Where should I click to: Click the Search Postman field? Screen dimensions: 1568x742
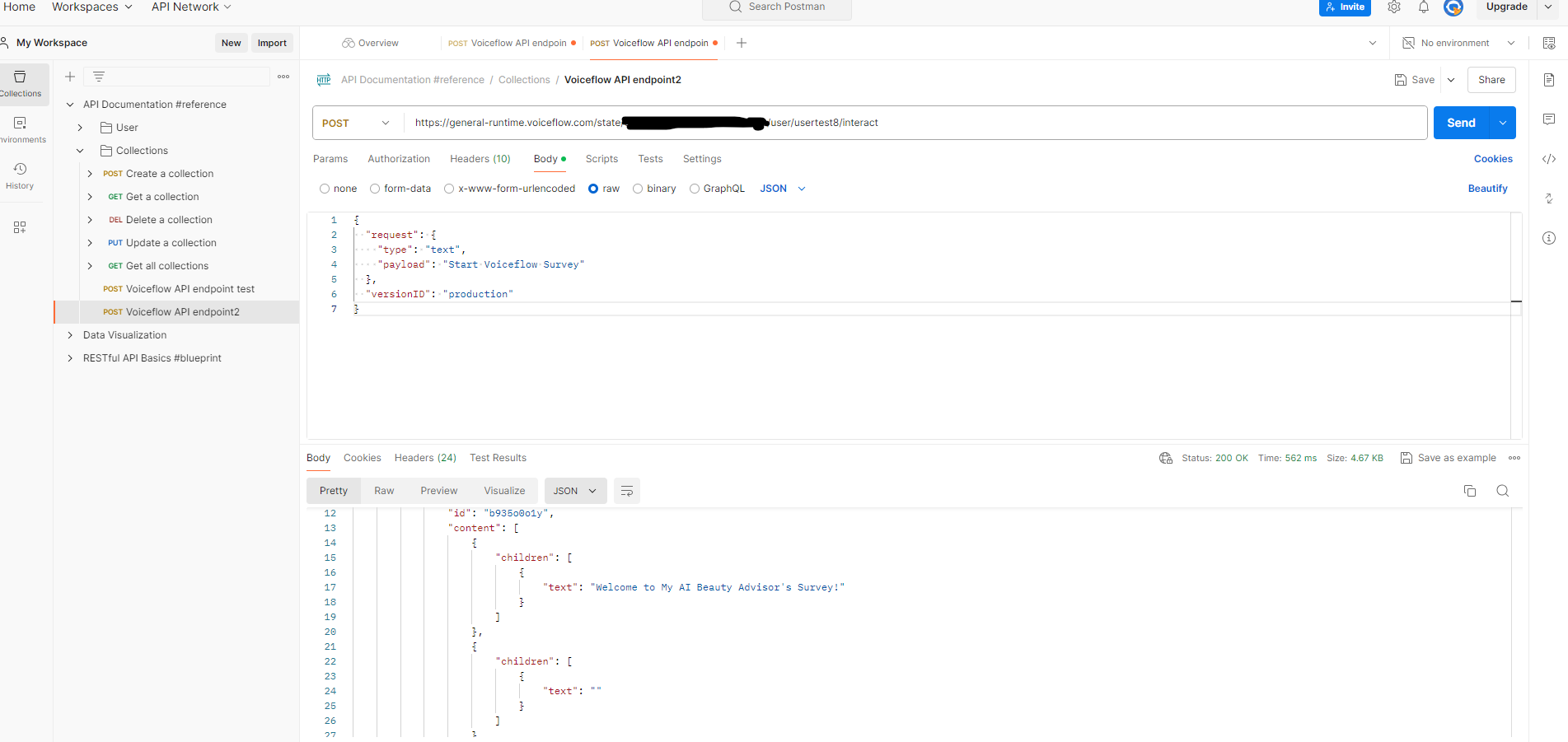coord(777,7)
